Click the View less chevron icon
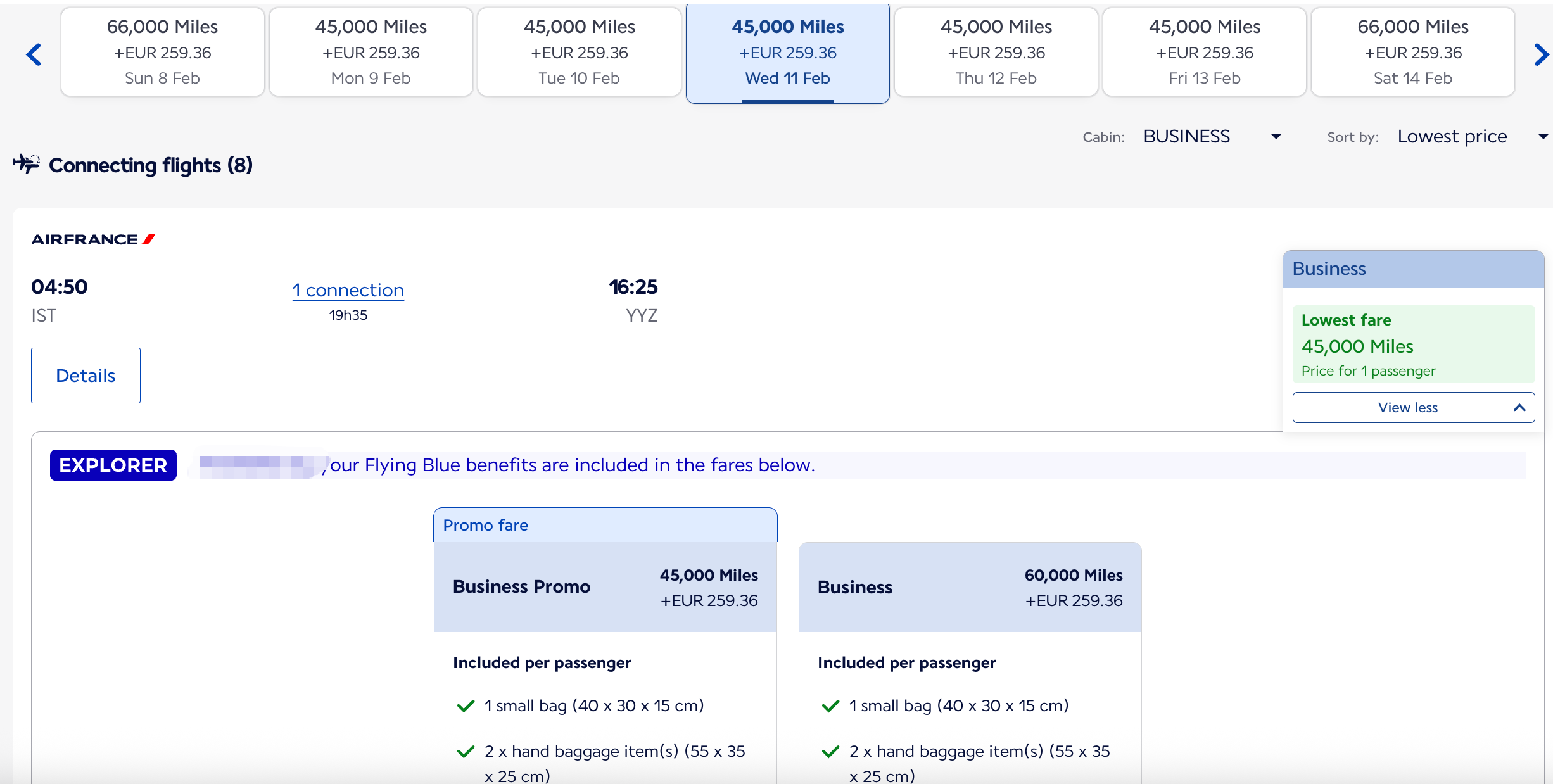This screenshot has width=1553, height=784. (x=1519, y=408)
